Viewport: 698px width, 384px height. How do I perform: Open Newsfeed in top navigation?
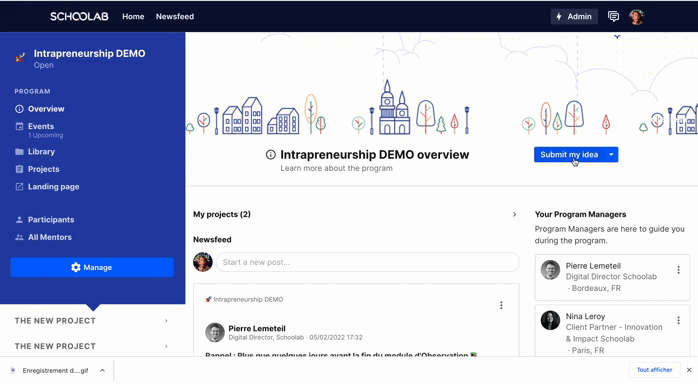click(175, 16)
